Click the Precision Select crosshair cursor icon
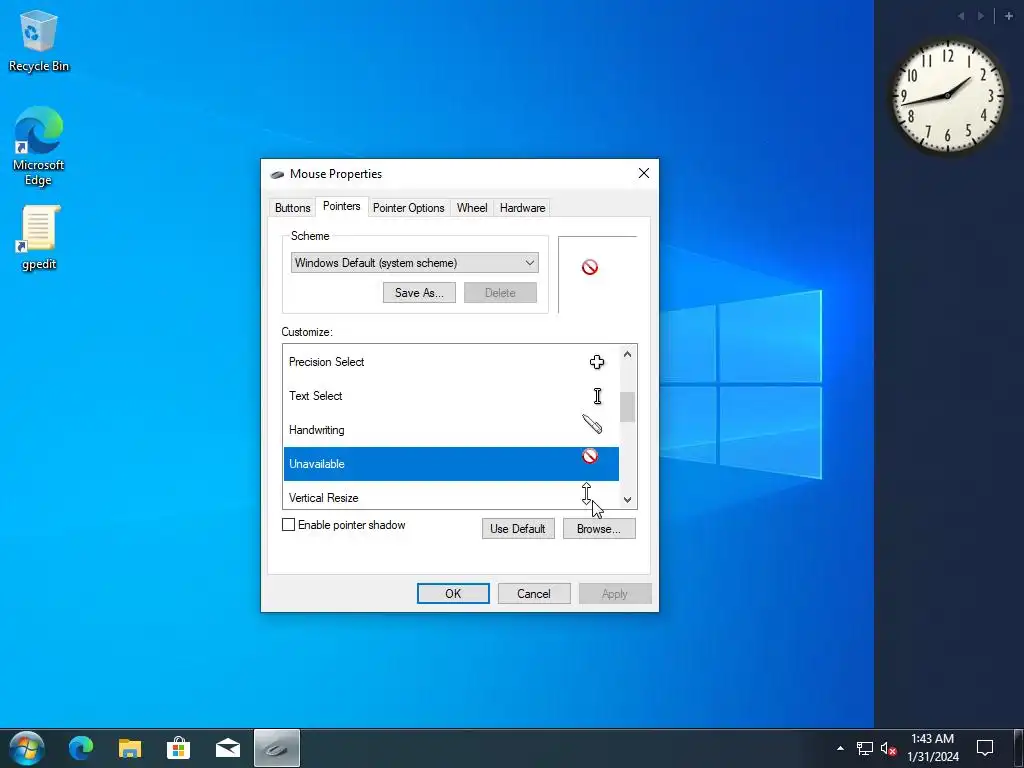 pos(597,362)
